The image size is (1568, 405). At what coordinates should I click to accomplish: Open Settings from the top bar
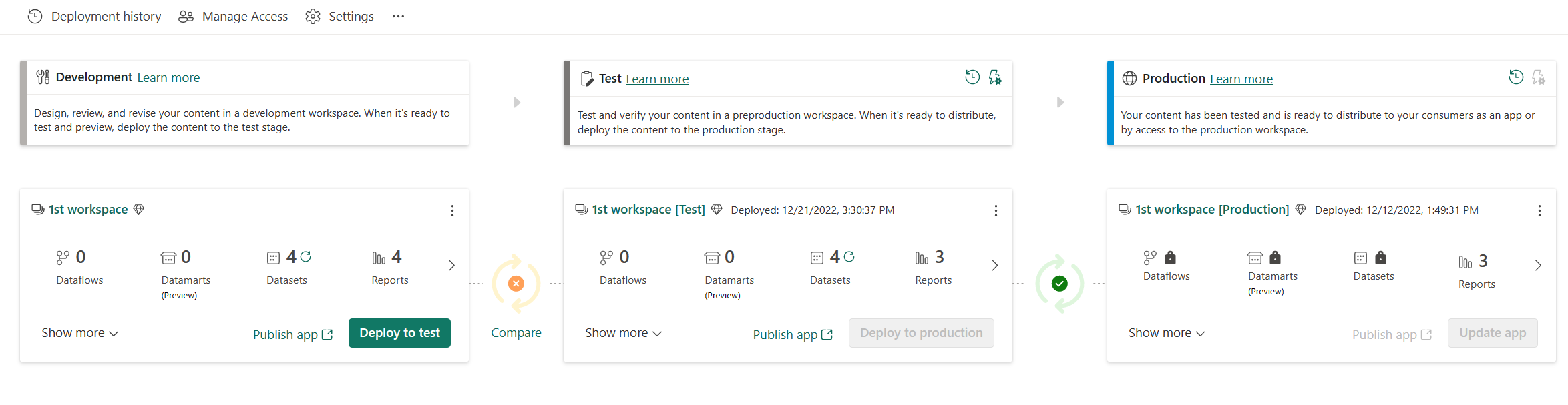click(x=339, y=17)
